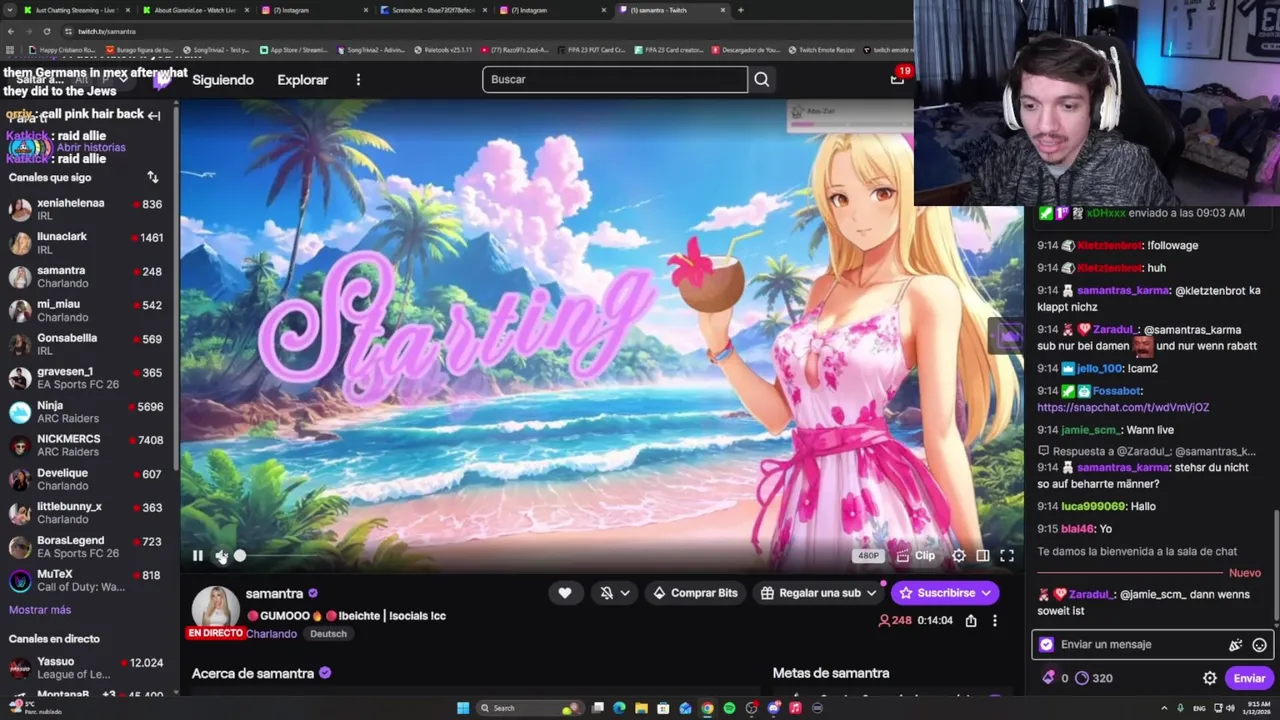Click the Enviar chat button

point(1249,678)
